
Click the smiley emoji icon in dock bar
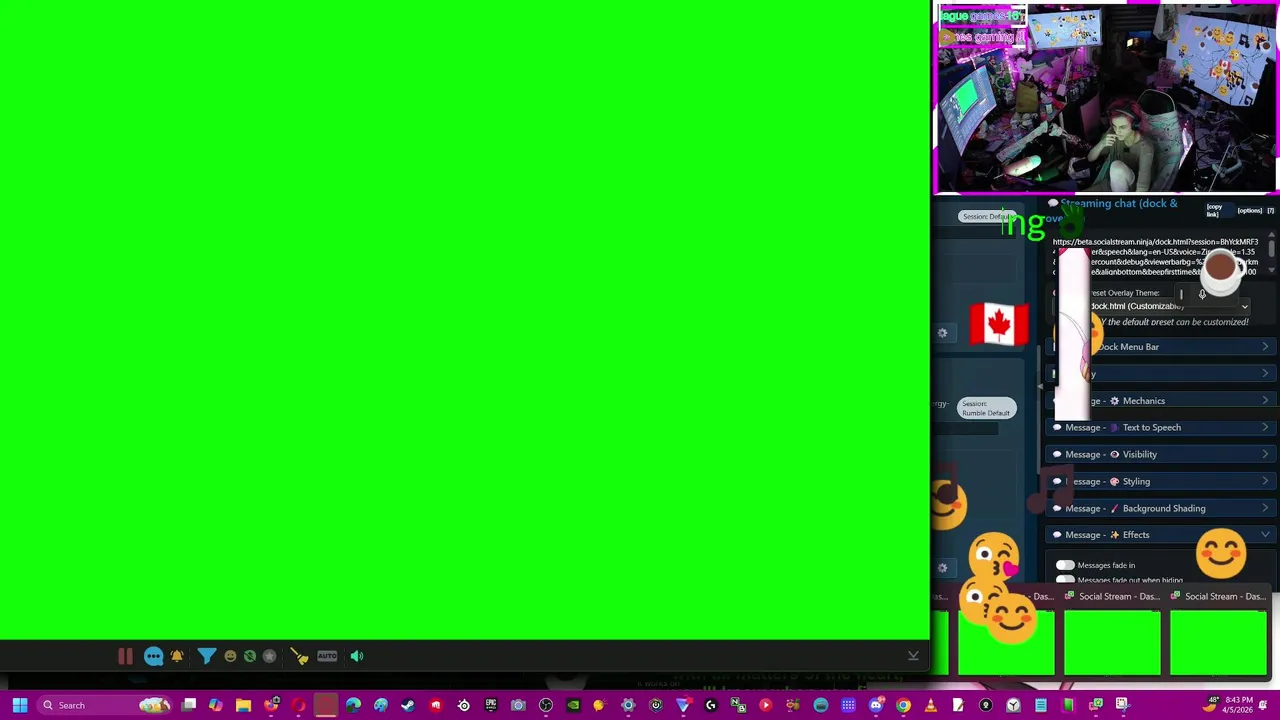(x=230, y=656)
